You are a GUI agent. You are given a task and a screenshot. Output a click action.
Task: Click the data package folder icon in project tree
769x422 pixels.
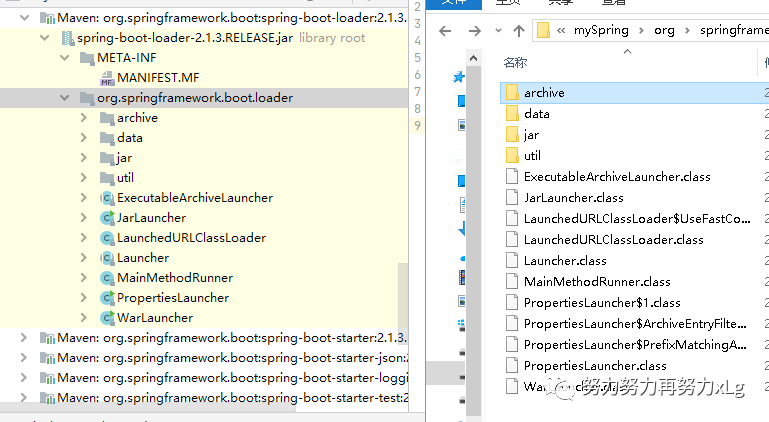pos(107,138)
